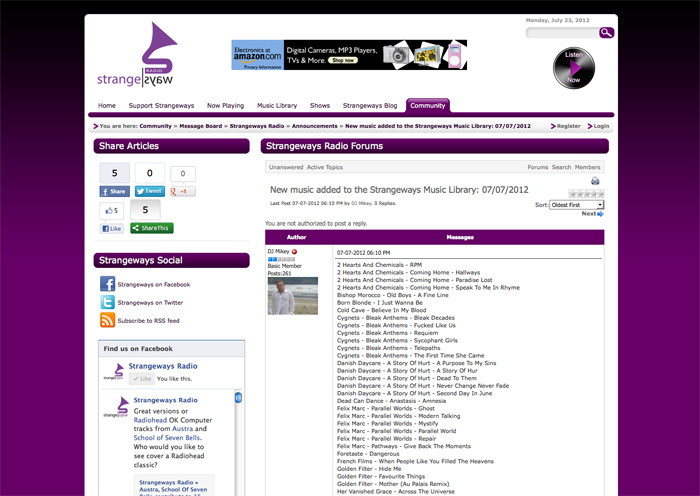Rate the thread using the star rating
Screen dimensions: 700x496
586,194
